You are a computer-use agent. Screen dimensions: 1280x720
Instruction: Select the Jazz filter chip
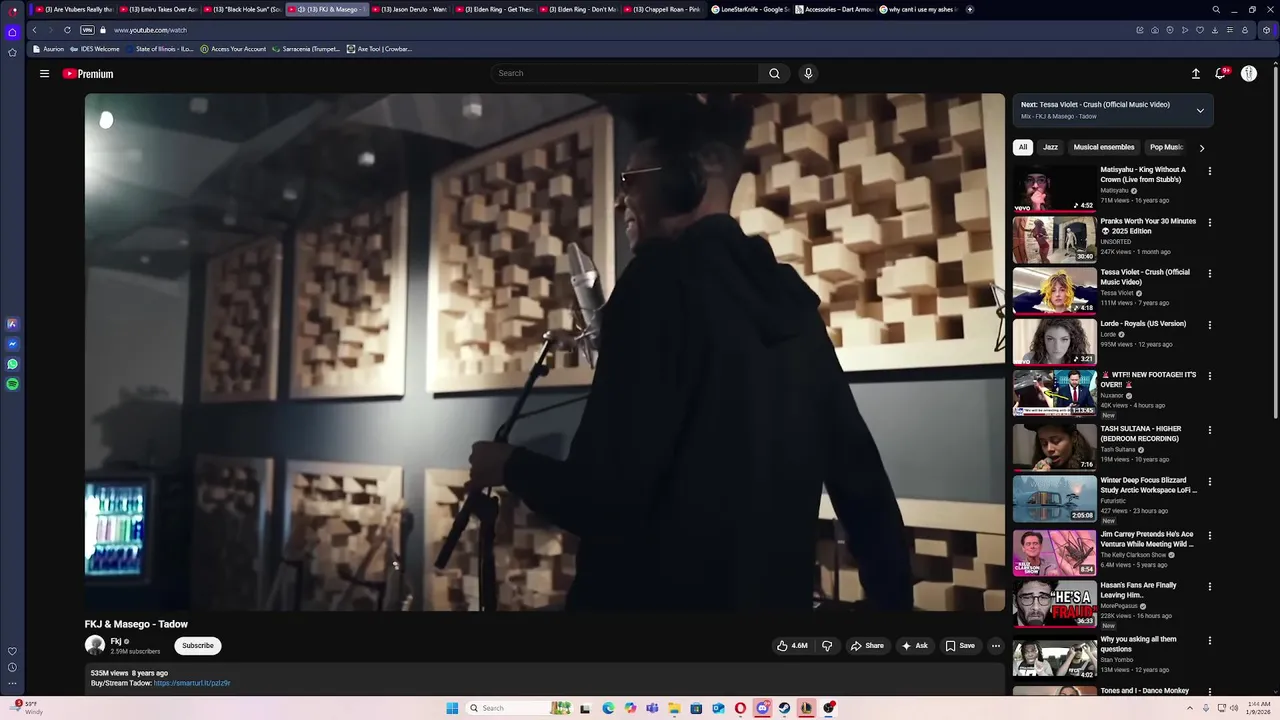[1050, 147]
